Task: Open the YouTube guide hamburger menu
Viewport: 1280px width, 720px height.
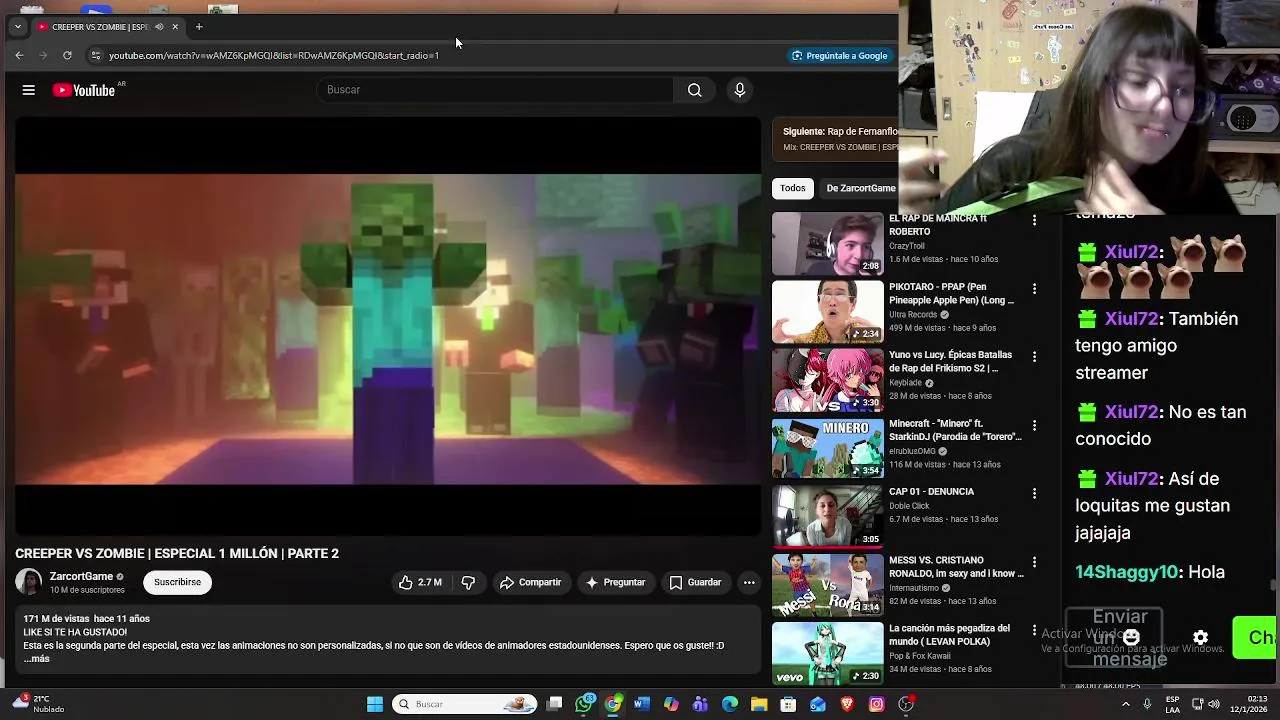Action: (x=29, y=90)
